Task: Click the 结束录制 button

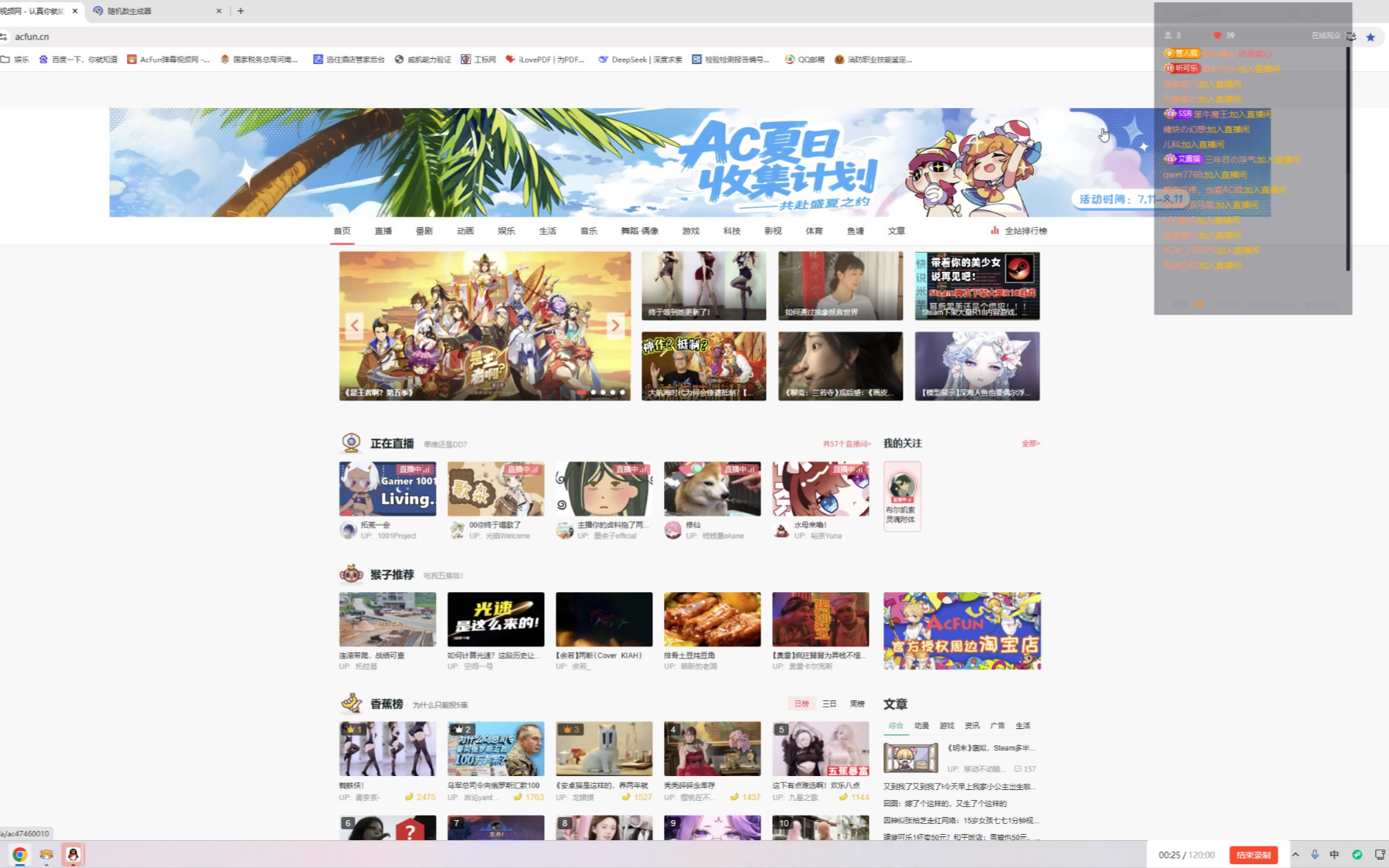Action: coord(1253,854)
